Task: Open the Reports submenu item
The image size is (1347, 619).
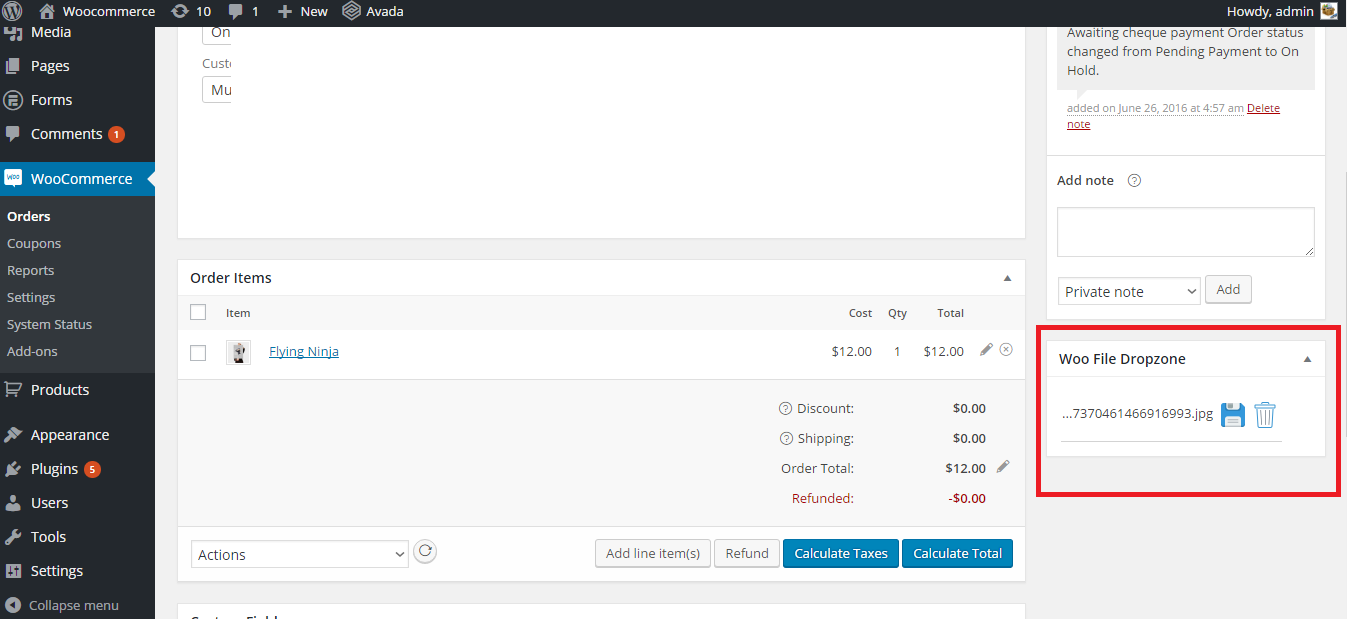Action: 30,270
